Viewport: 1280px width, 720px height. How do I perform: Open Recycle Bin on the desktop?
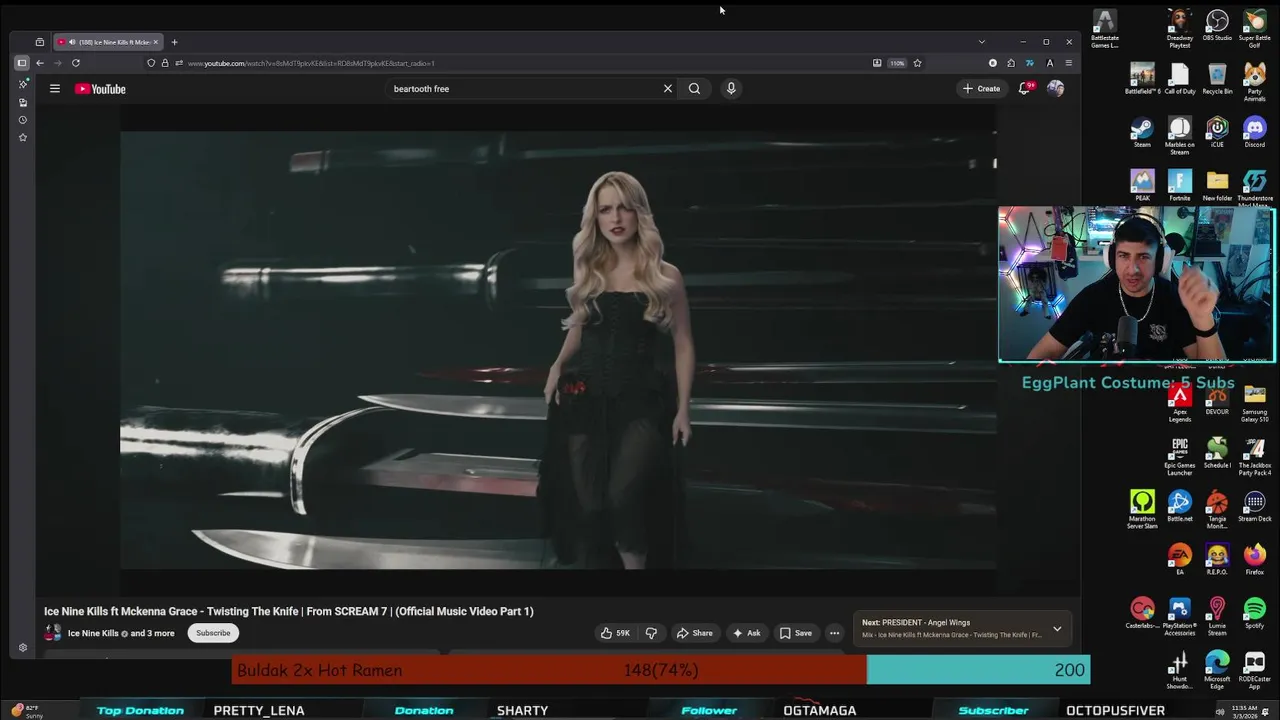pos(1217,79)
